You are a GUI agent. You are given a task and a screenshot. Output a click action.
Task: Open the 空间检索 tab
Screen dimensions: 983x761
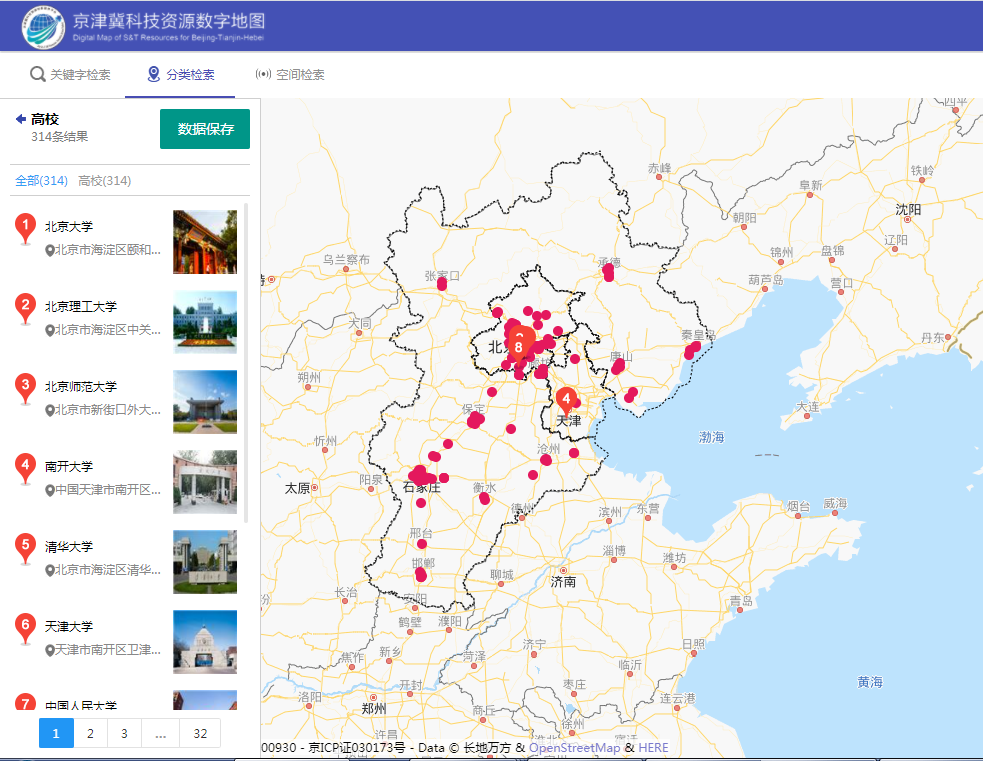point(290,75)
